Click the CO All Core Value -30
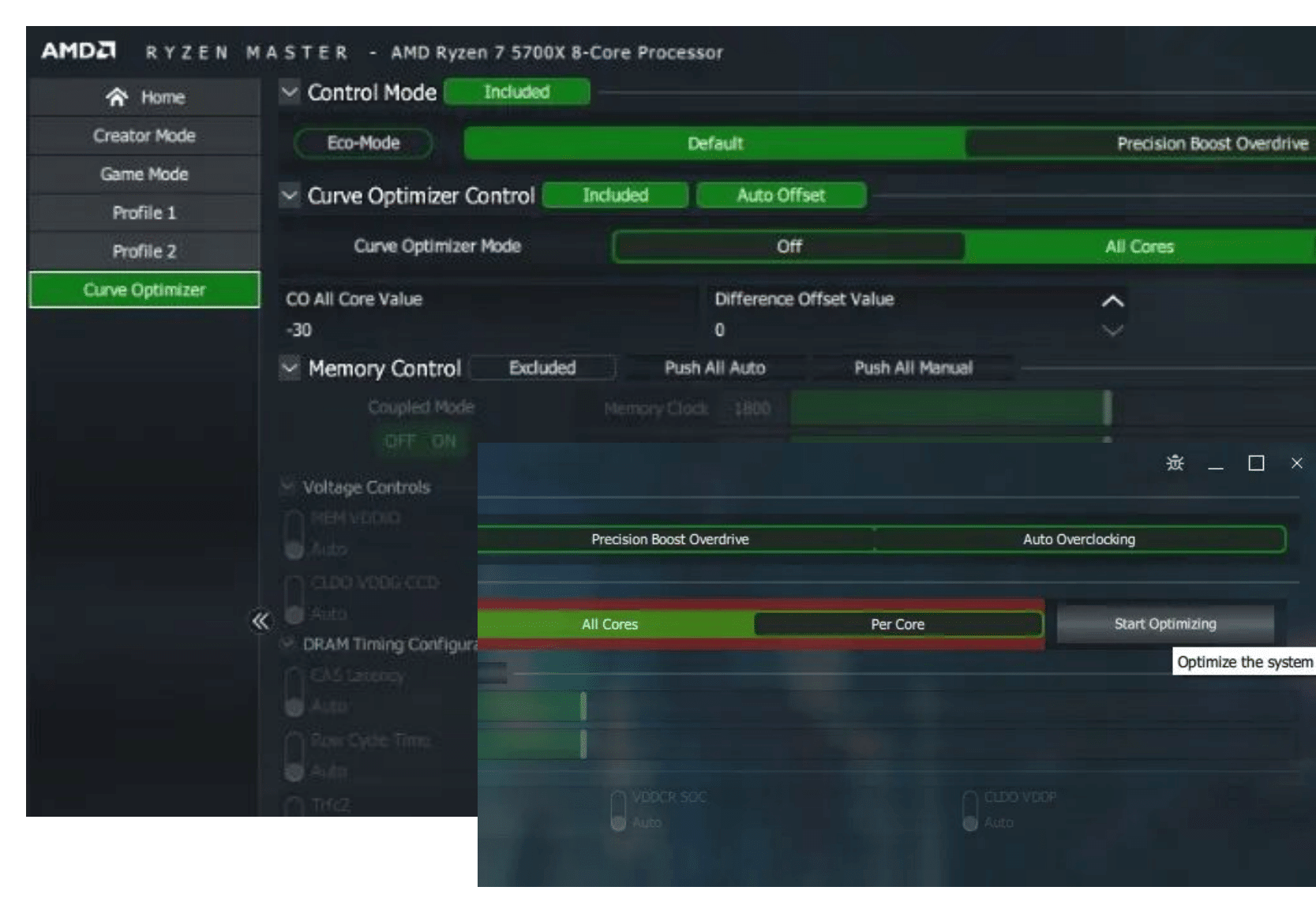Image resolution: width=1316 pixels, height=913 pixels. pos(298,330)
